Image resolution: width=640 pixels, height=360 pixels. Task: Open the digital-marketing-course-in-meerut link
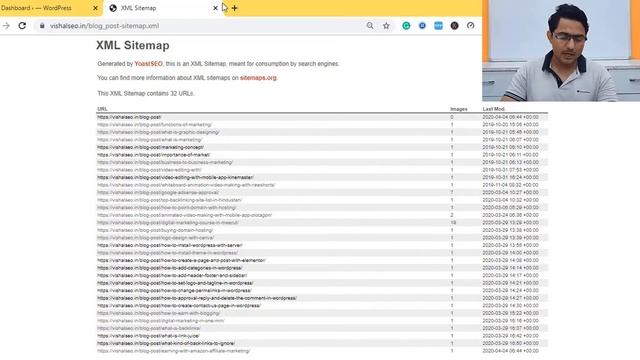168,223
